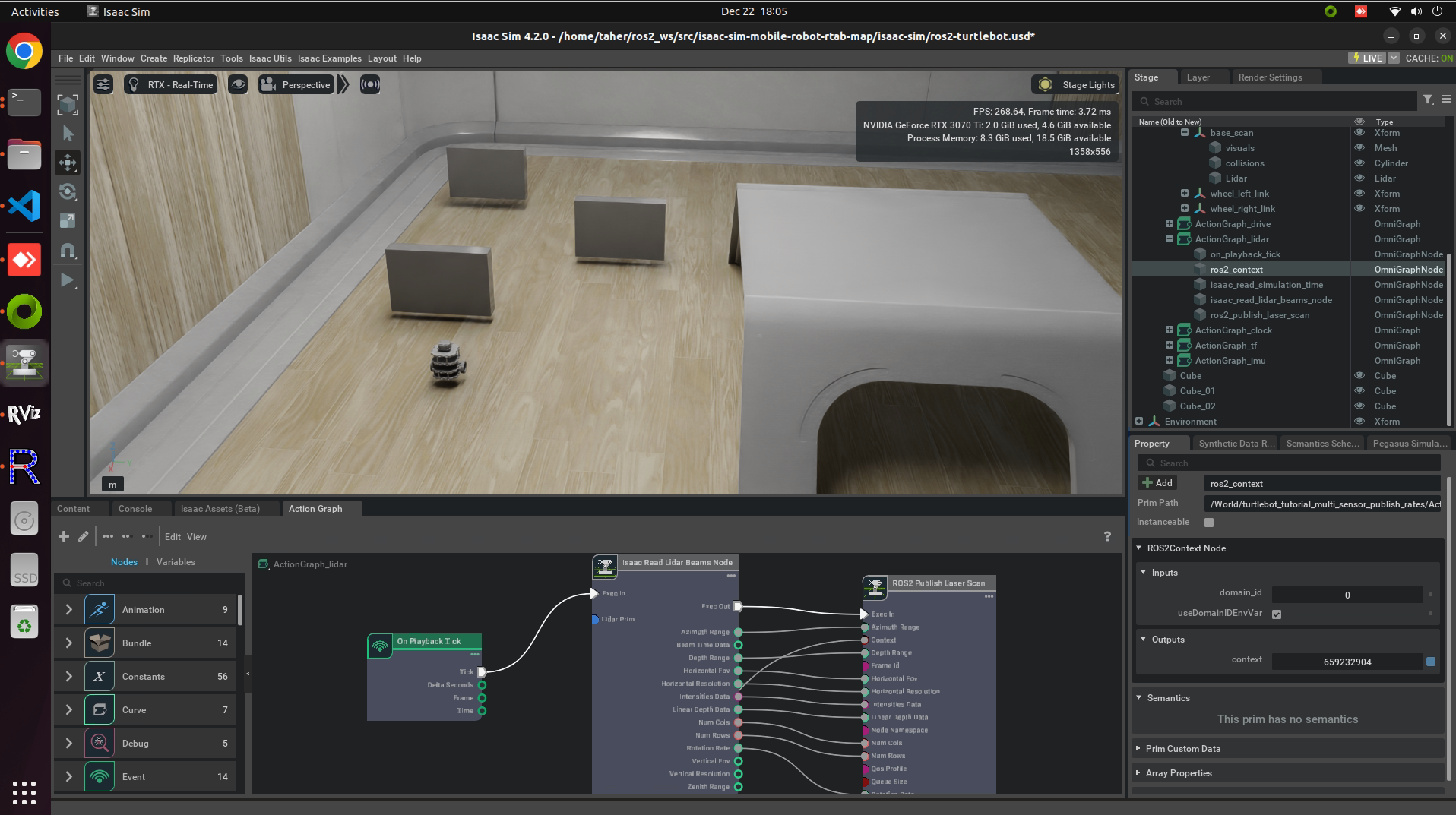
Task: Open the View menu in Action Graph
Action: 196,536
